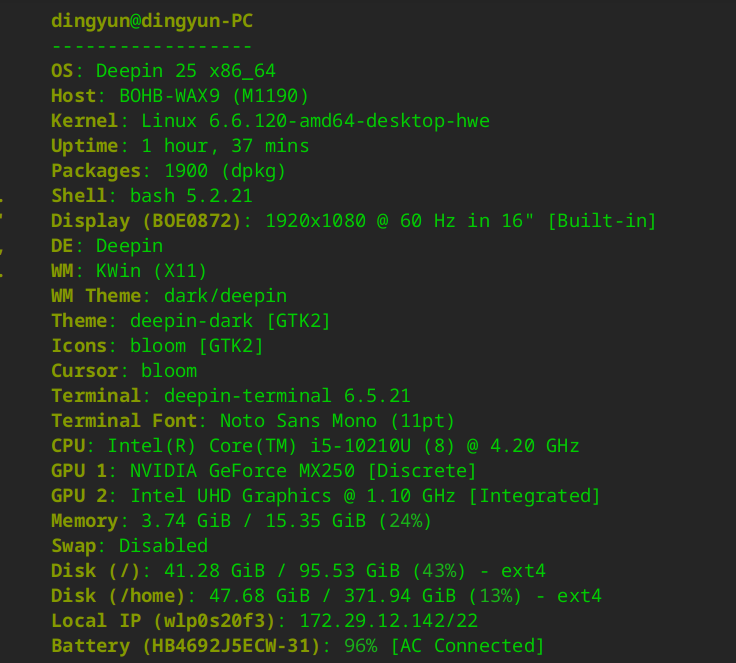The height and width of the screenshot is (663, 736).
Task: Click the Local IP address 172.29.12.142/22
Action: coord(382,621)
